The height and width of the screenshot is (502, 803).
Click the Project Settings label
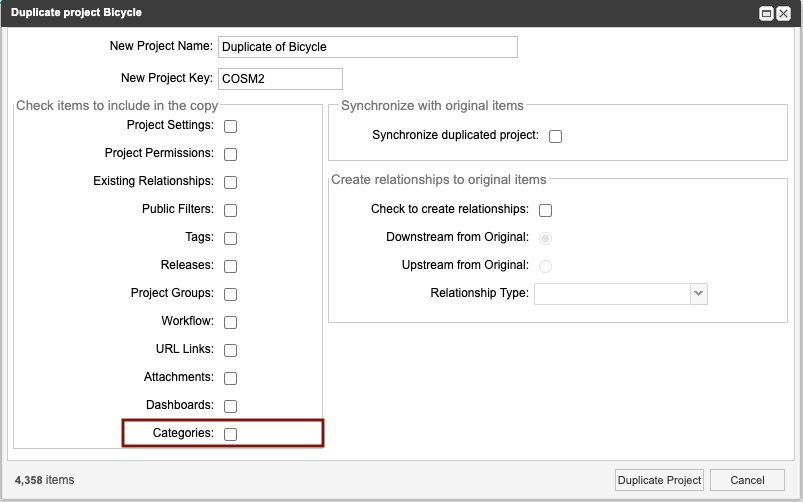(x=170, y=125)
